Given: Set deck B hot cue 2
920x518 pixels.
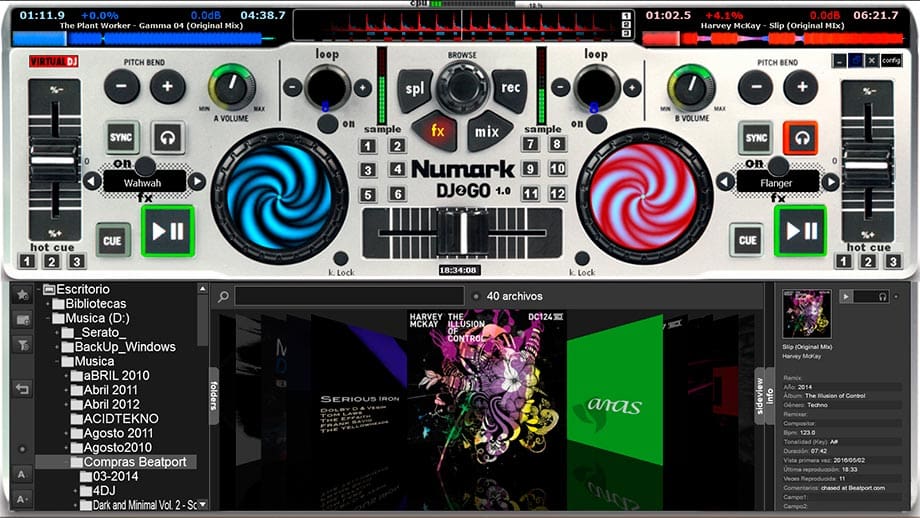Looking at the screenshot, I should 868,261.
